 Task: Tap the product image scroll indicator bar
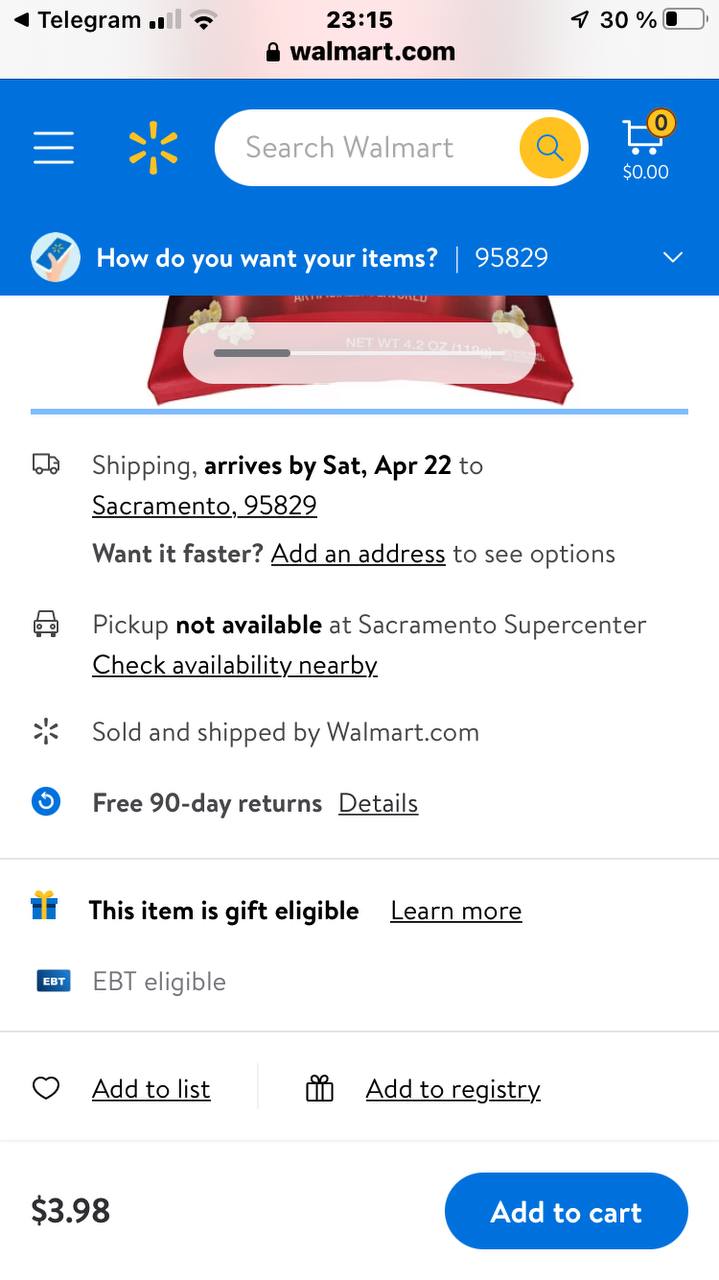pos(360,353)
